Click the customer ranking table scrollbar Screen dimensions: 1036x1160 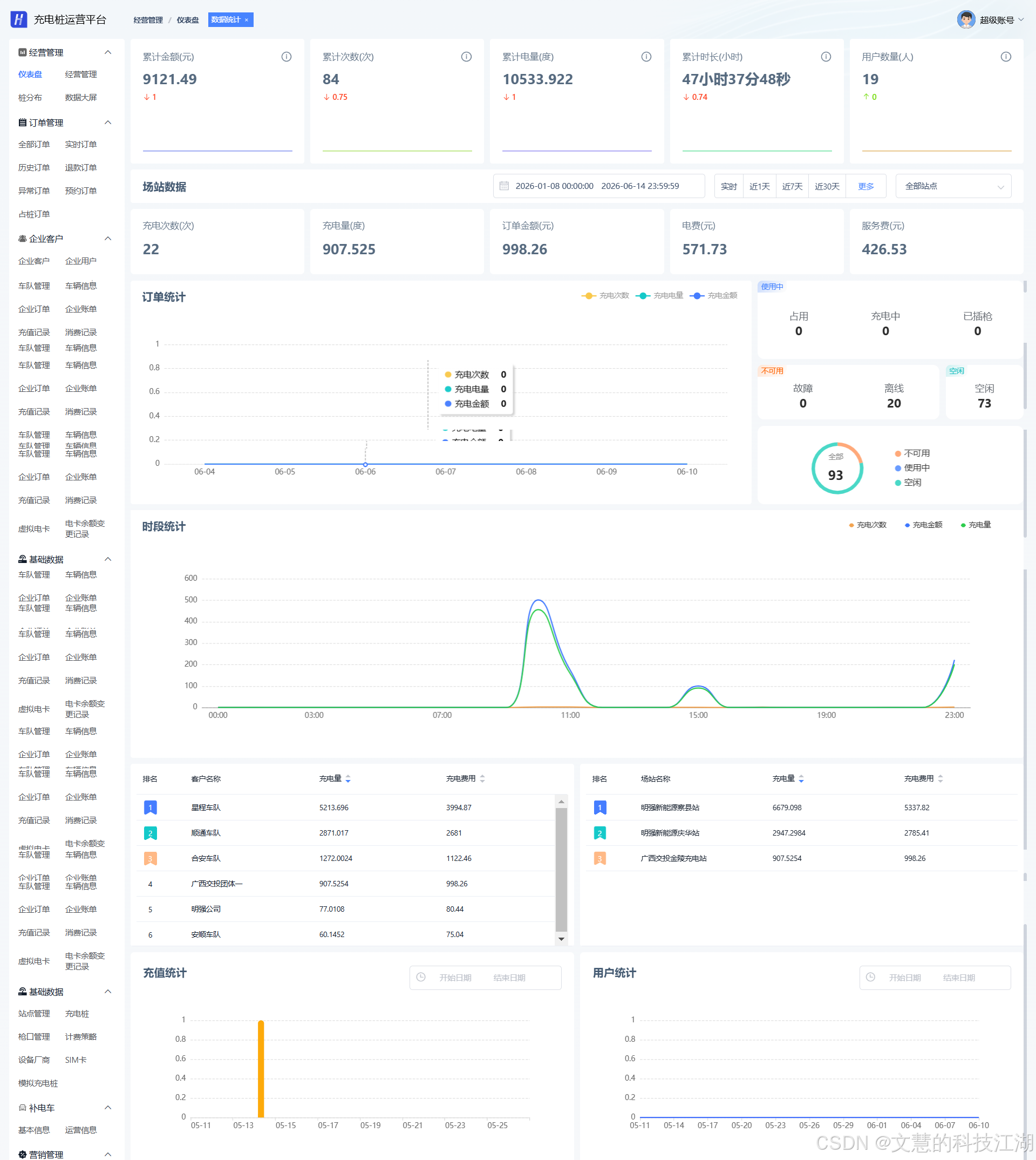(x=561, y=869)
